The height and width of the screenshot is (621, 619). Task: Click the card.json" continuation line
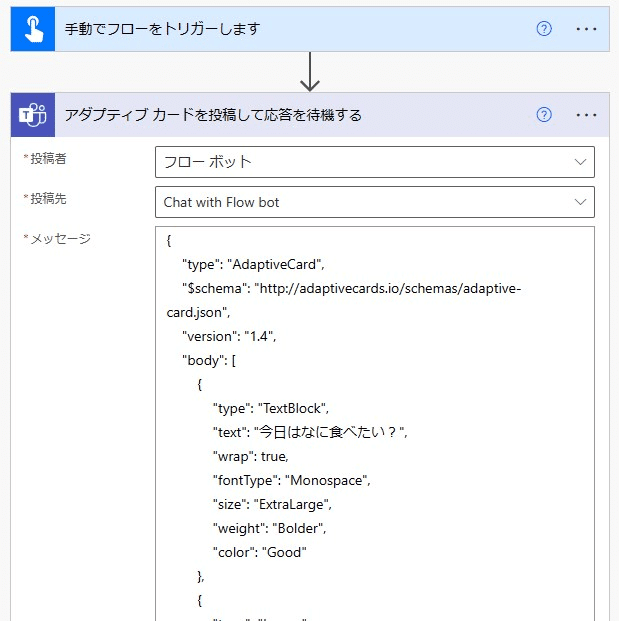tap(198, 312)
